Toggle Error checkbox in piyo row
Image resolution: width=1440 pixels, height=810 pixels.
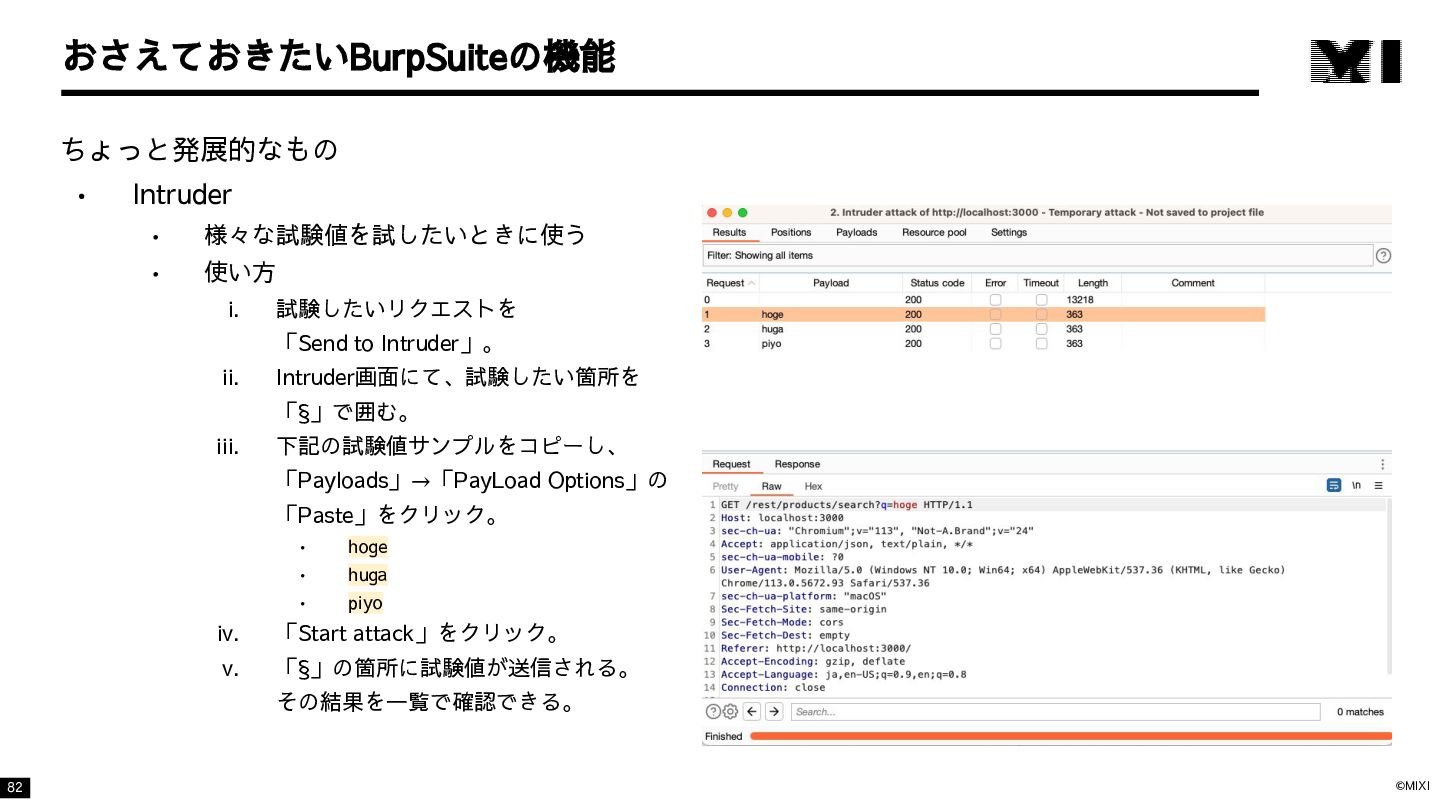click(995, 343)
